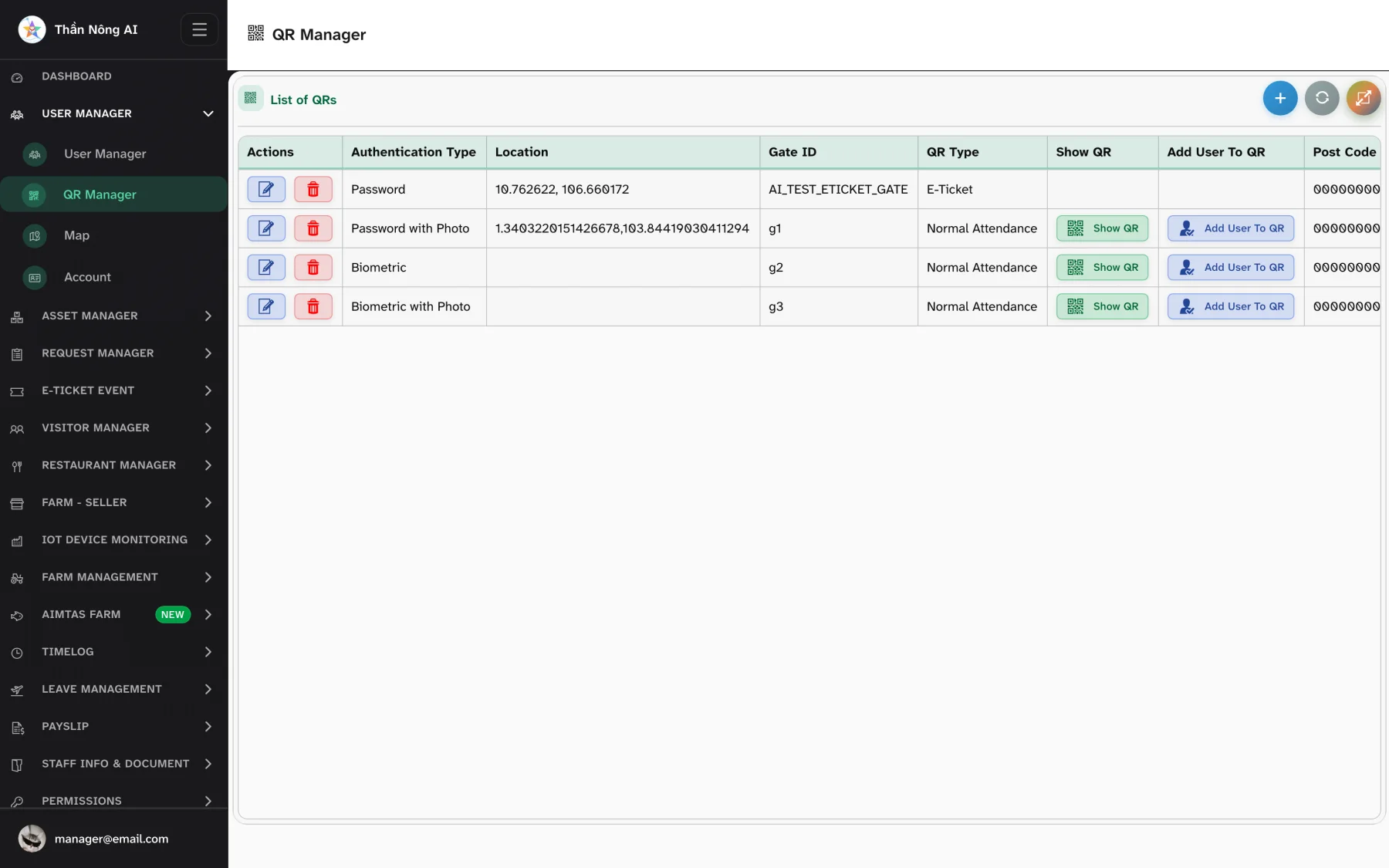Click the E-Ticket QR type cell
The height and width of the screenshot is (868, 1389).
point(982,189)
